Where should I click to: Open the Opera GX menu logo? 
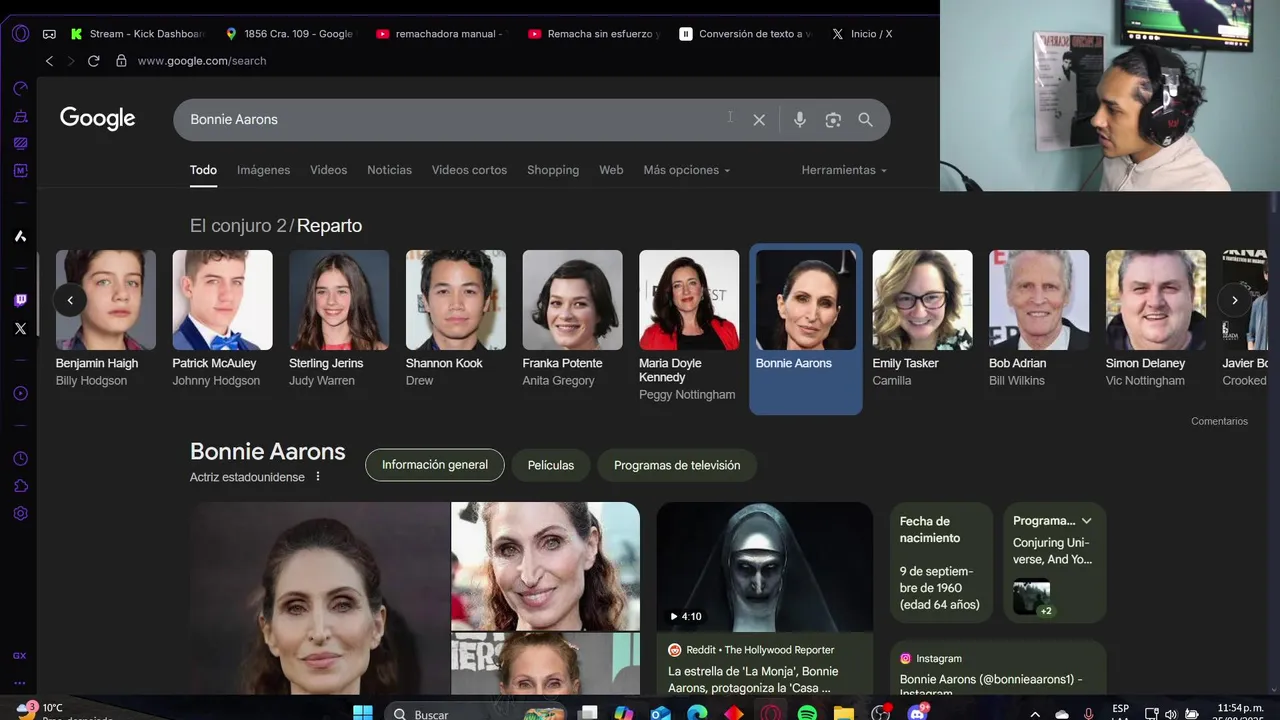coord(20,33)
